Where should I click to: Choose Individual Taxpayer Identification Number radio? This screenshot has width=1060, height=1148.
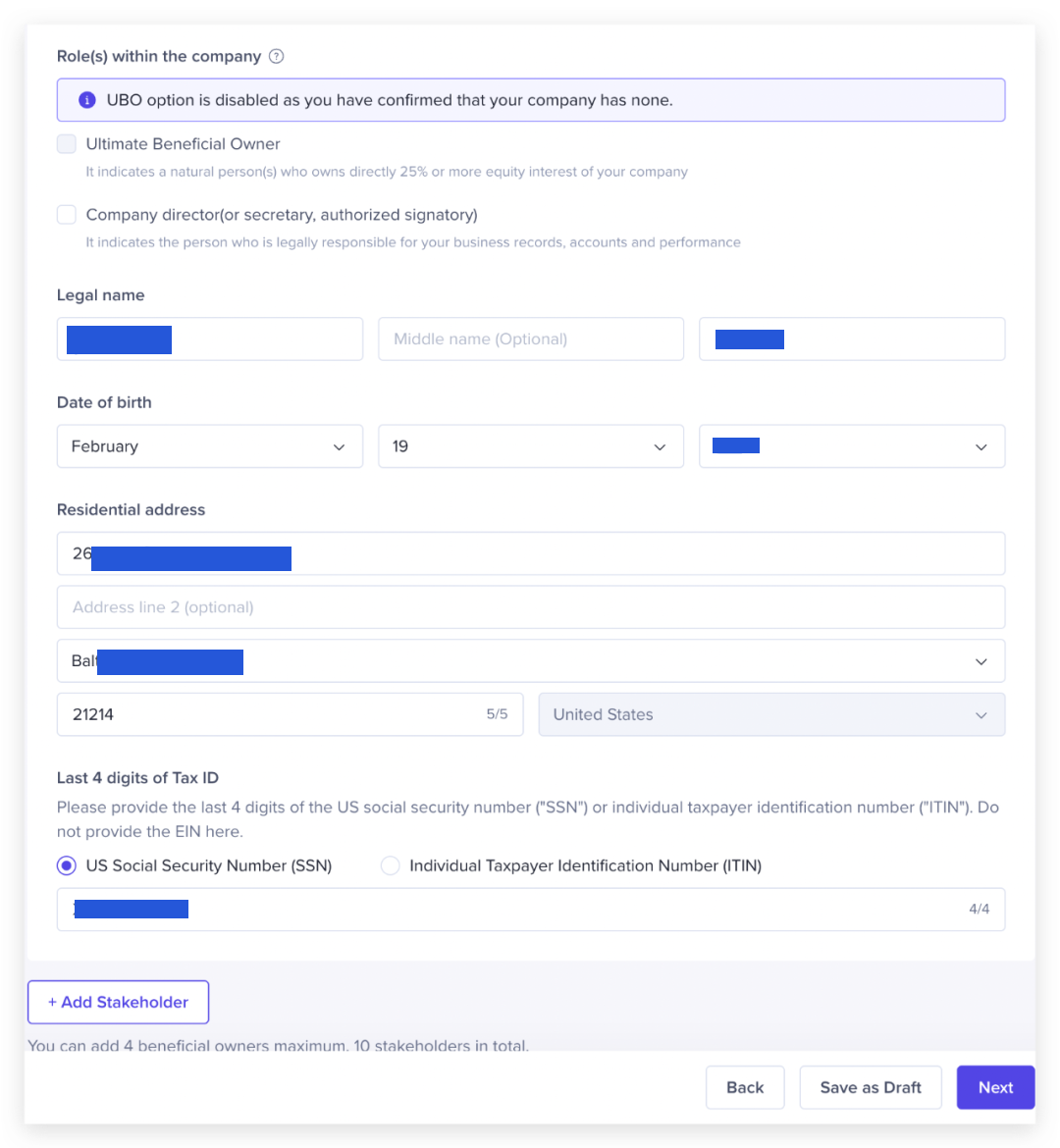(x=391, y=865)
